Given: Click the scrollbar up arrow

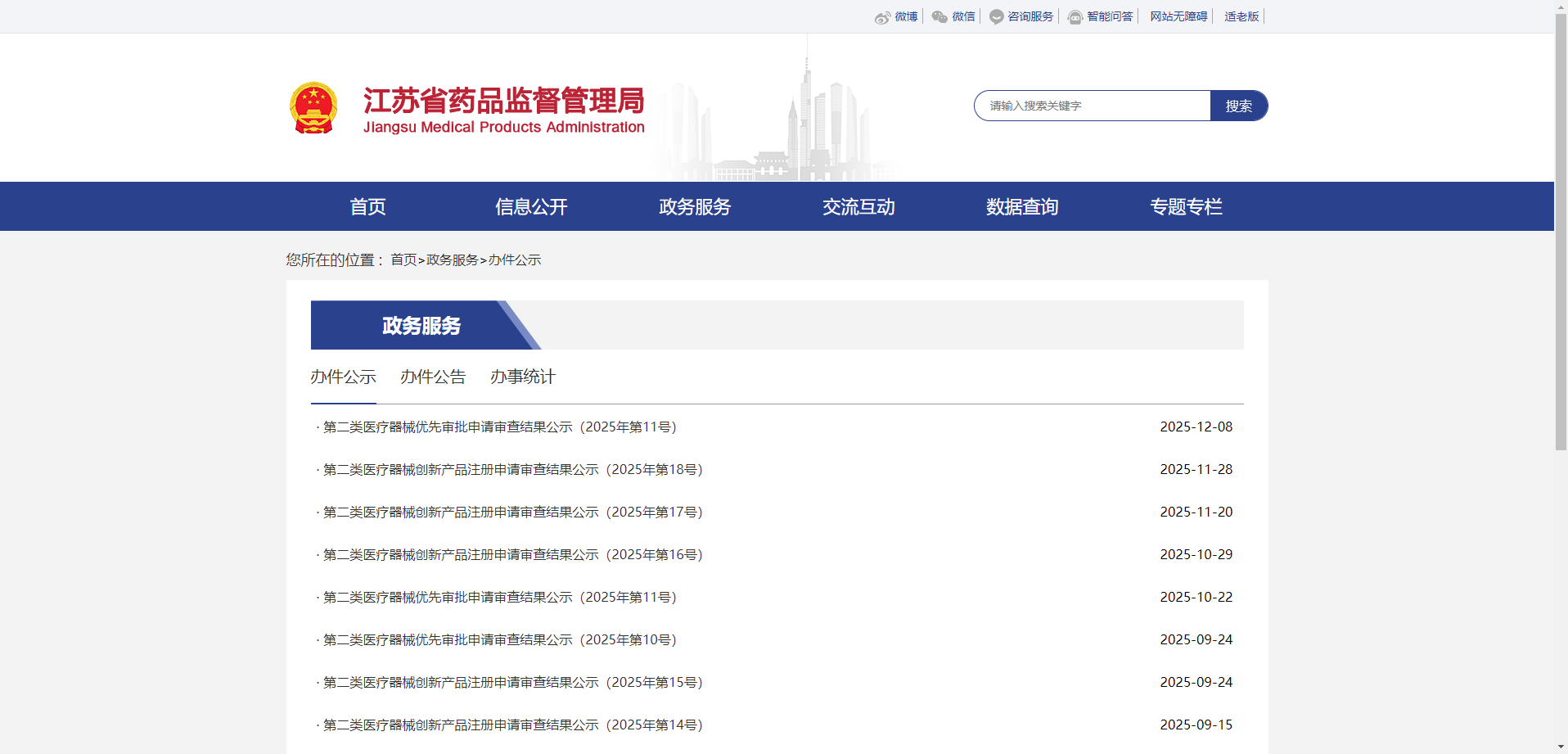Looking at the screenshot, I should 1561,6.
